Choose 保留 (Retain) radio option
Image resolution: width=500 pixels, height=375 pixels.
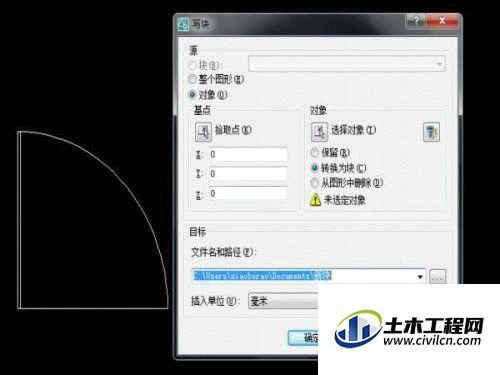(314, 153)
